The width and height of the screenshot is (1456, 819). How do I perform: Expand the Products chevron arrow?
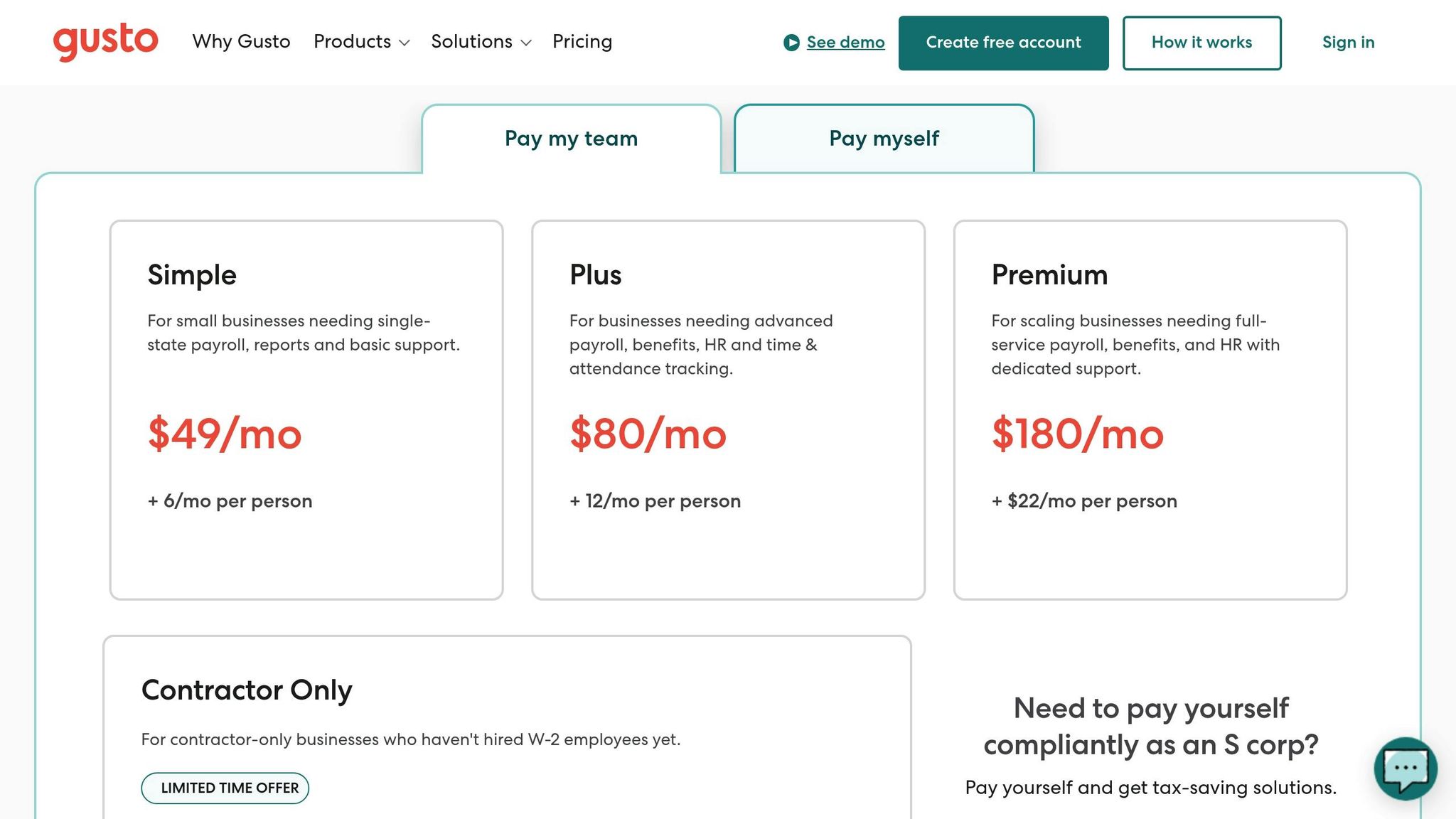click(x=405, y=43)
